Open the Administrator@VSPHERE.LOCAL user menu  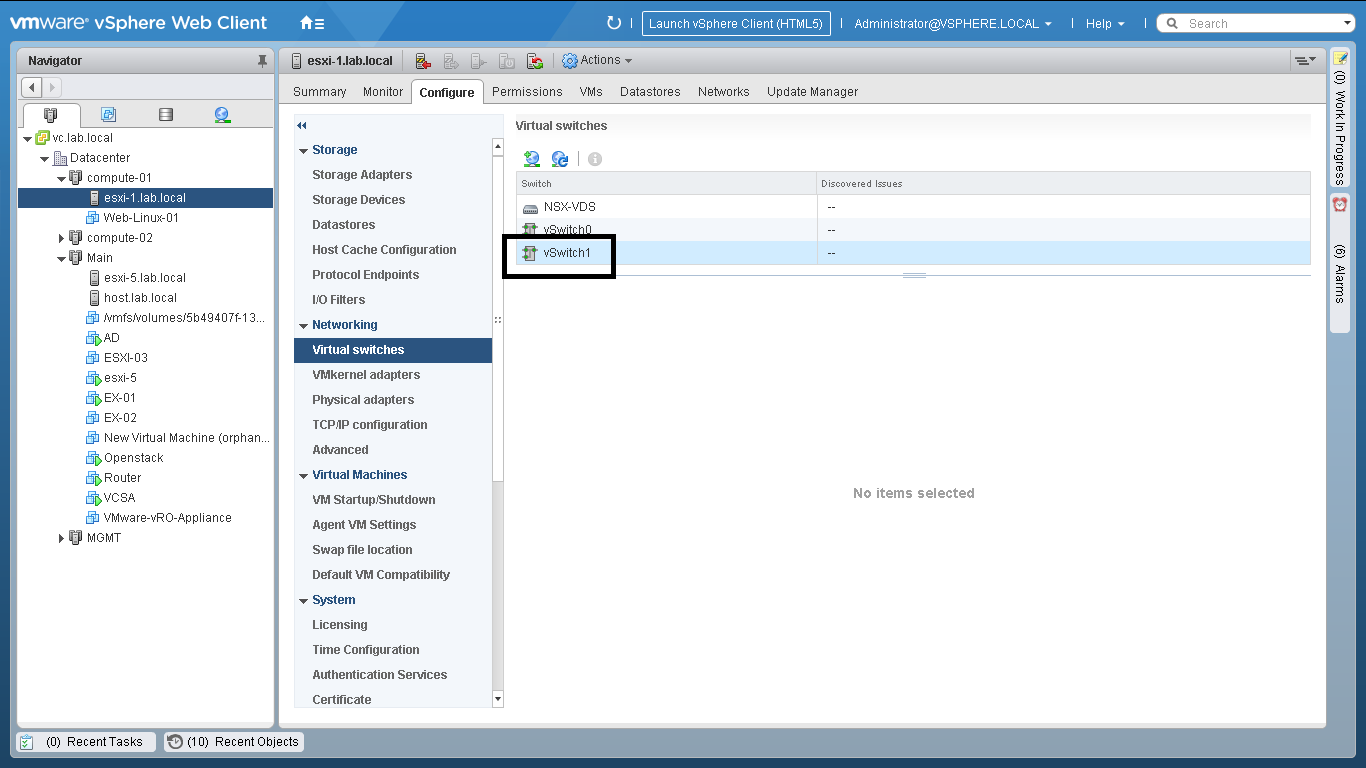952,24
